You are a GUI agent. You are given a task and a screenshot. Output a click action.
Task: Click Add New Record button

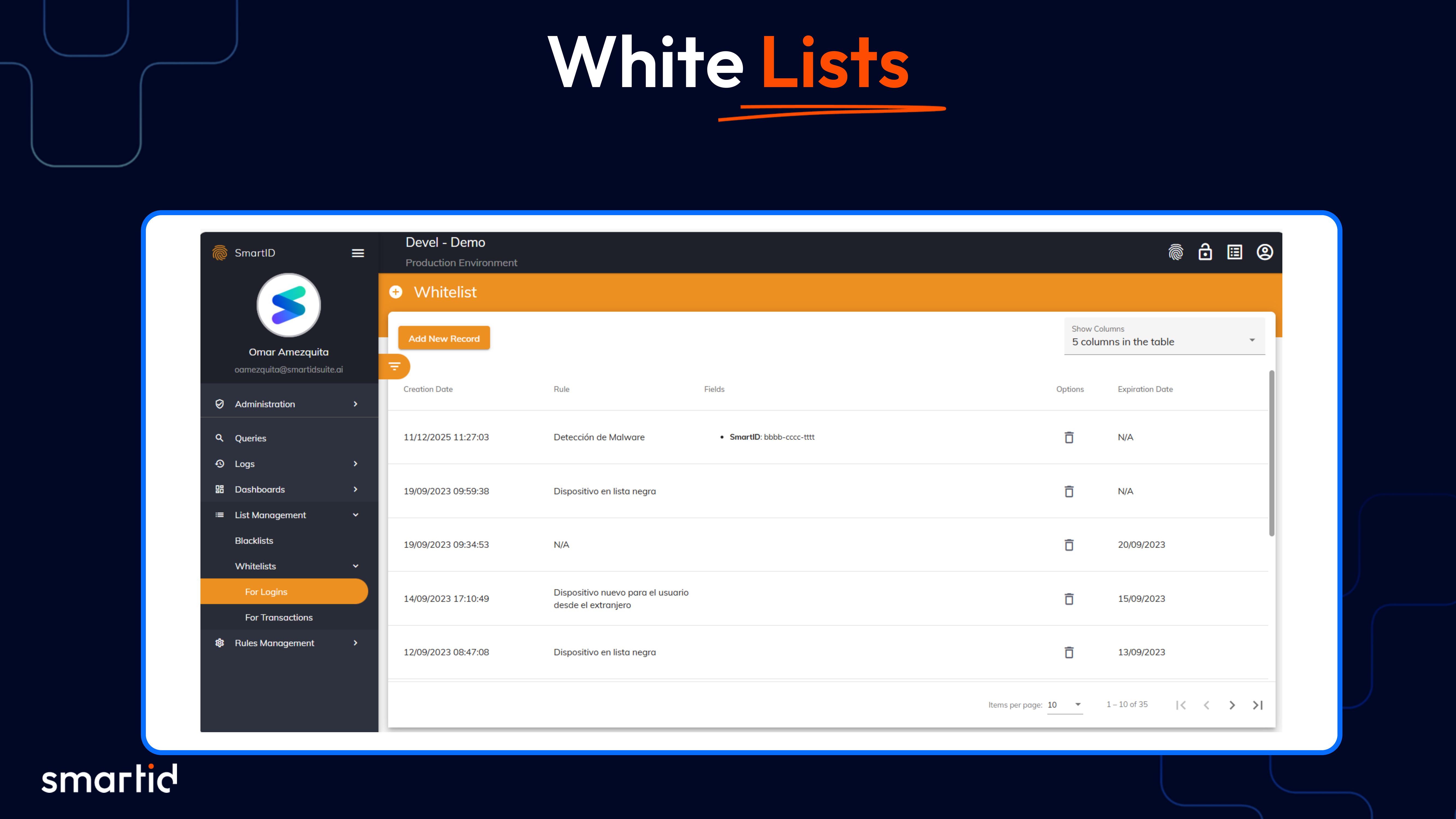[x=444, y=339]
